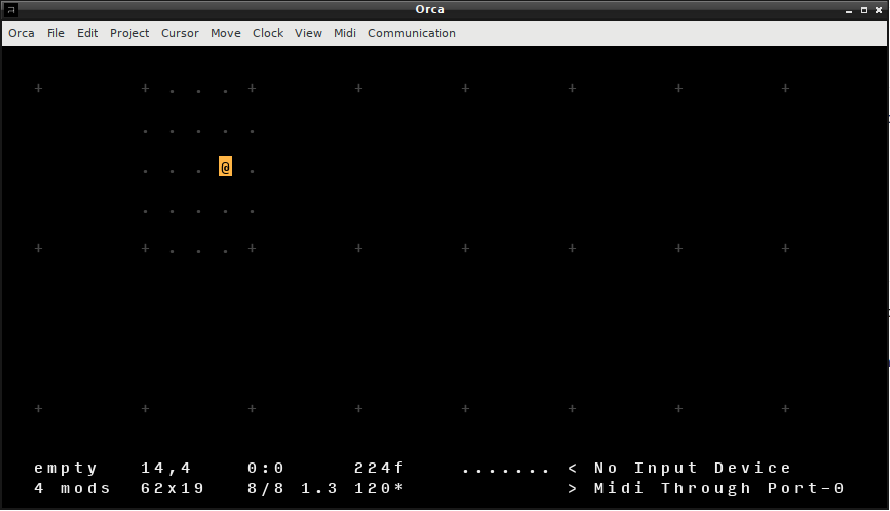Screen dimensions: 890x511
Task: Open the File menu
Action: [x=56, y=33]
